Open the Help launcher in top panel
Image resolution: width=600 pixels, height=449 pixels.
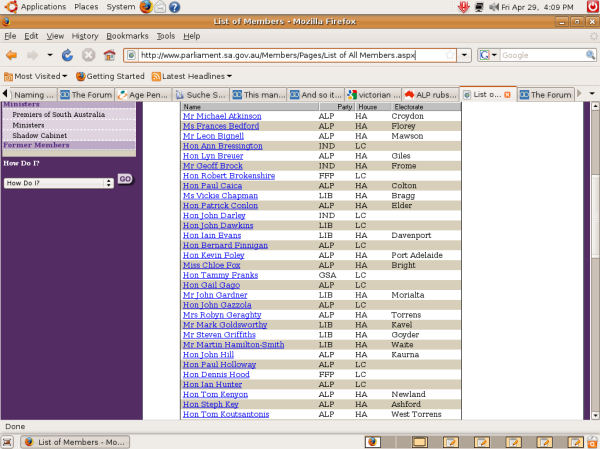point(174,7)
